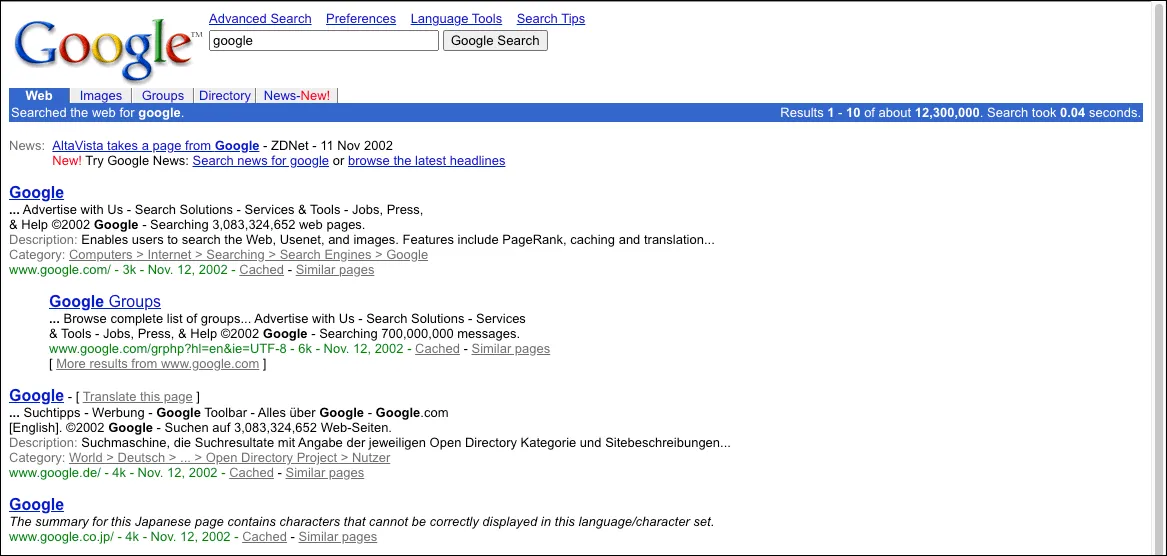Click the 'Suchmaschine, die Suchresultate' description text
The width and height of the screenshot is (1167, 556).
406,443
